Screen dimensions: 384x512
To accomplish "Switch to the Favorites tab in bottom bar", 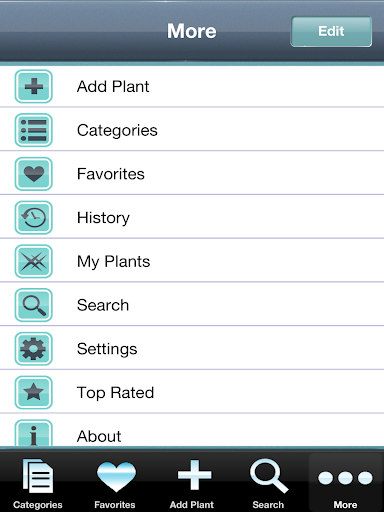I will pos(115,482).
